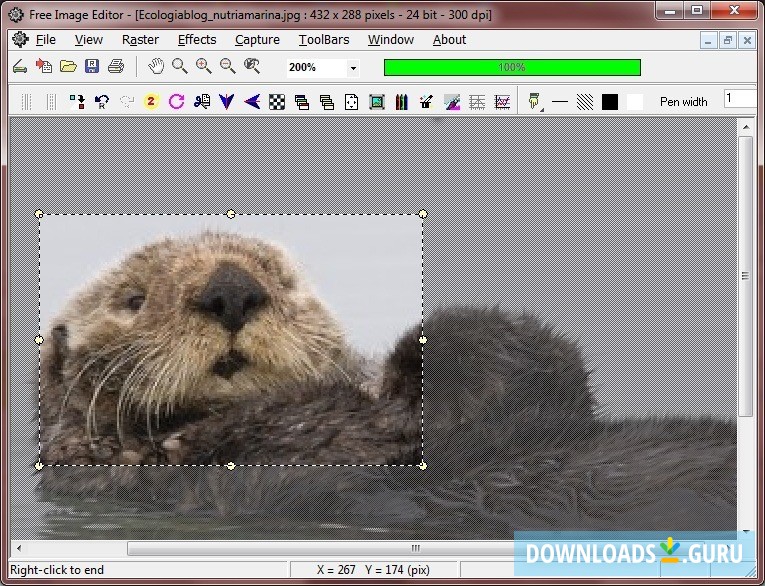Screen dimensions: 765x586
Task: Click the Pen width input field
Action: 740,100
